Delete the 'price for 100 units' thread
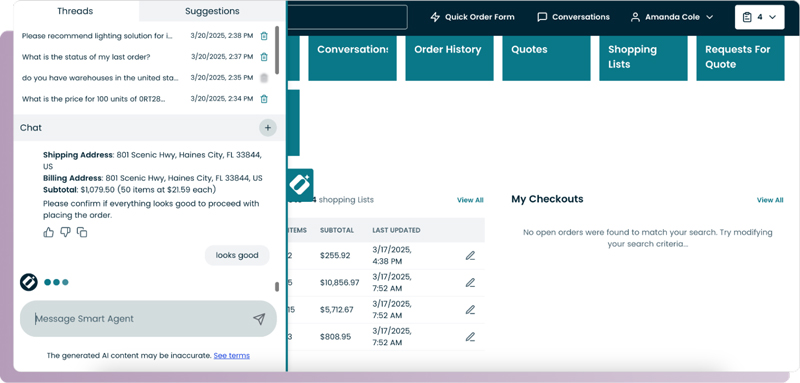Image resolution: width=800 pixels, height=383 pixels. point(264,99)
